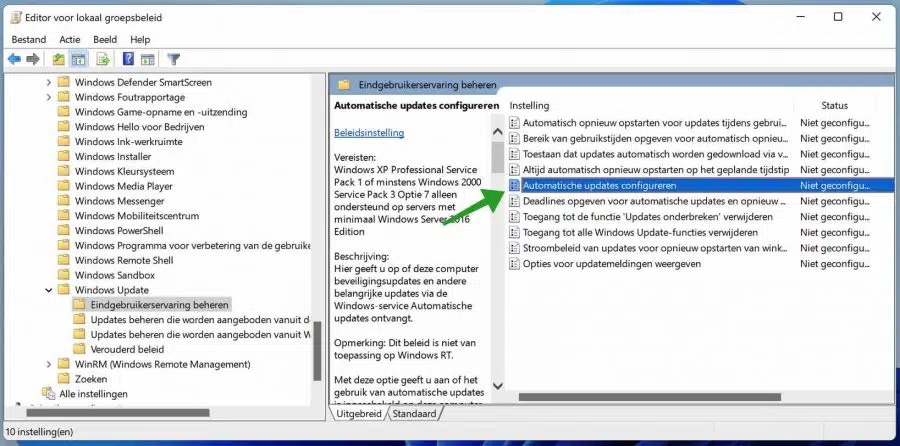Click policy icon of 'Opties voor updatemeldingen weergeven'
The height and width of the screenshot is (446, 900).
point(514,264)
